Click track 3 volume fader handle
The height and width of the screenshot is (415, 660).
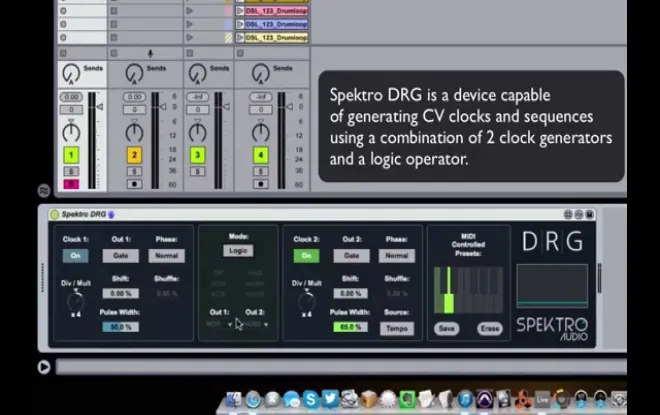pyautogui.click(x=226, y=107)
